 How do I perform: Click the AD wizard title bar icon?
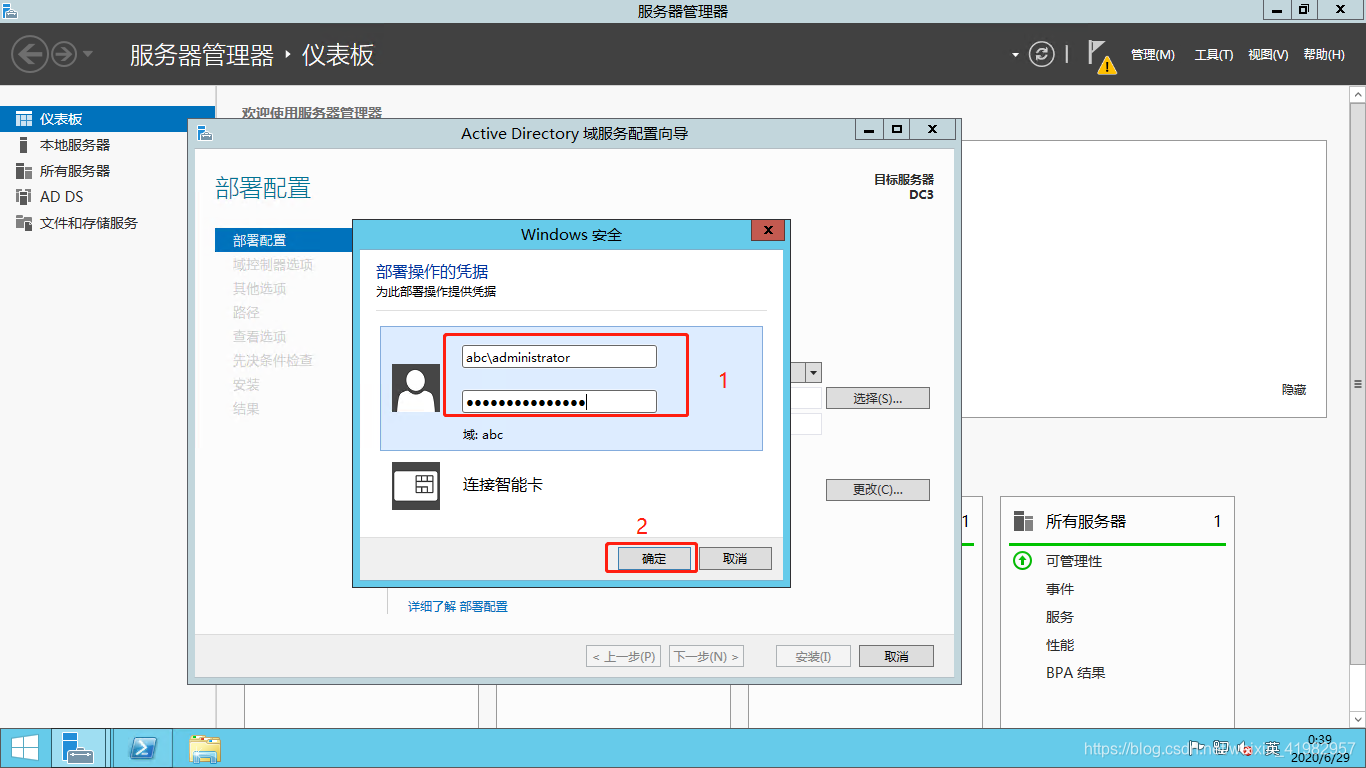click(203, 133)
